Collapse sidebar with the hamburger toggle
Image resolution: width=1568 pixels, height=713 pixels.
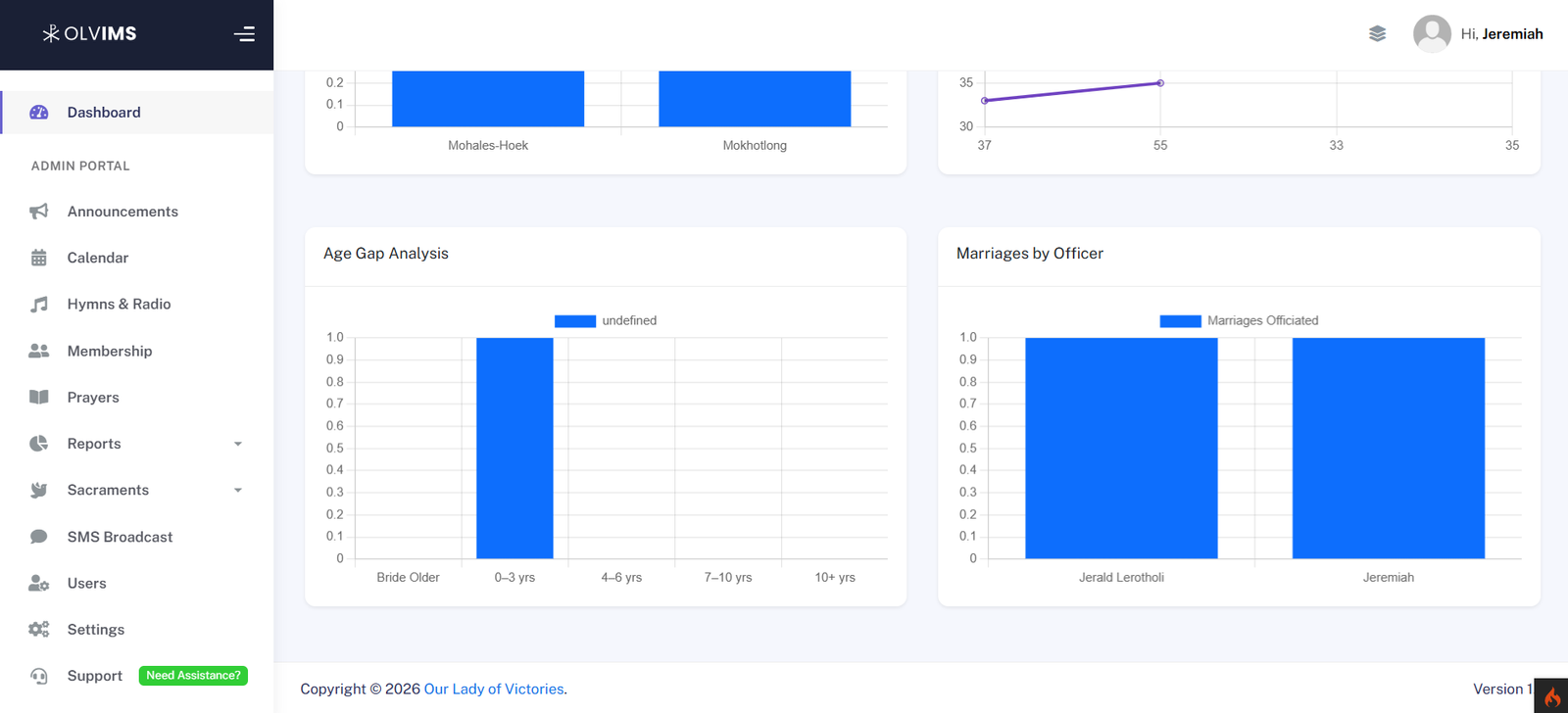tap(244, 34)
